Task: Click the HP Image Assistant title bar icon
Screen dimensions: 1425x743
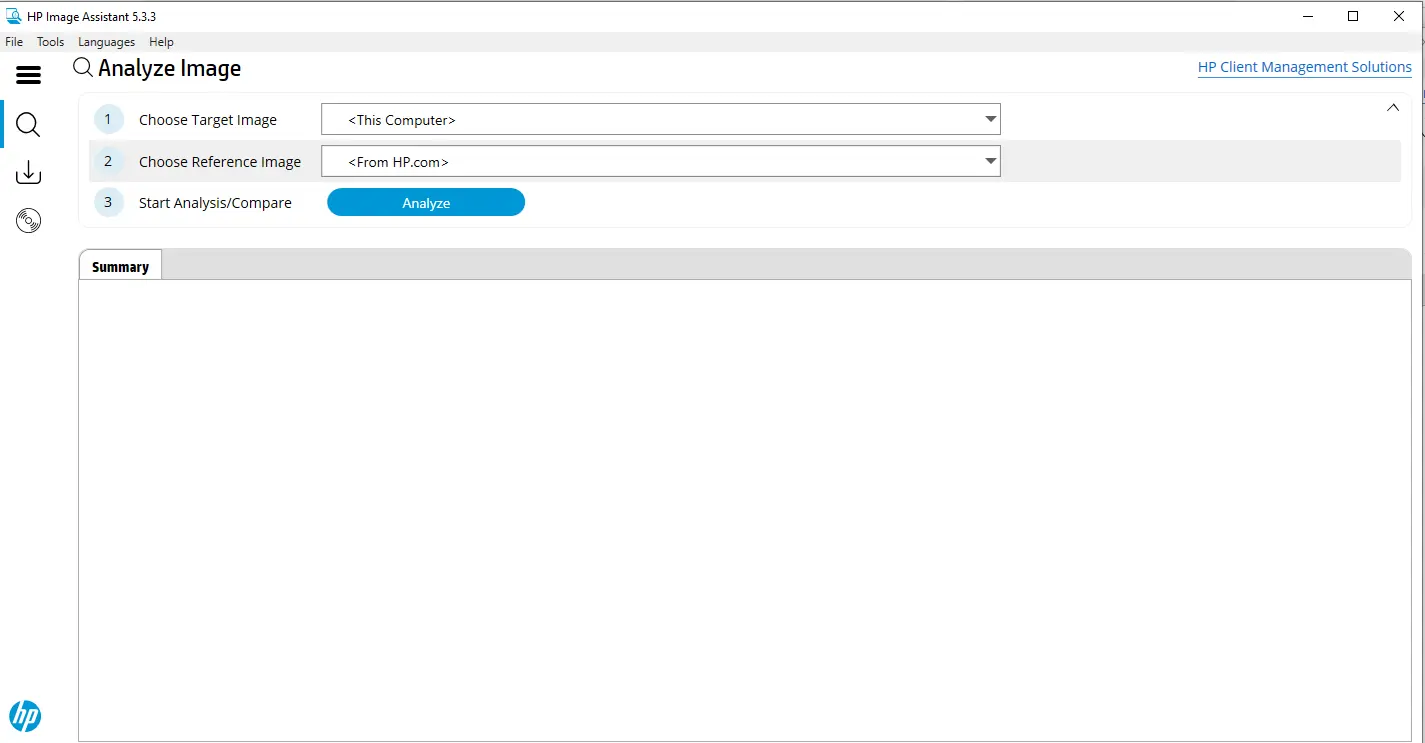Action: (14, 16)
